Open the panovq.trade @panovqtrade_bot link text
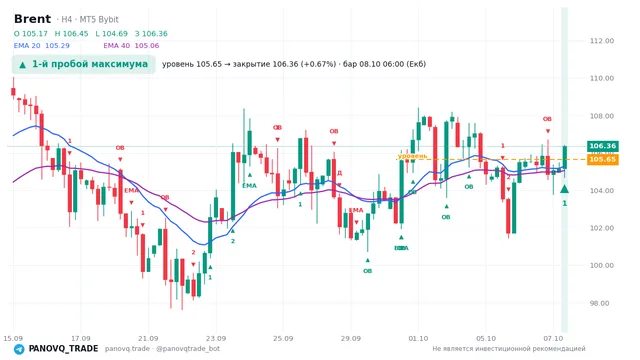640x360 pixels. click(x=162, y=349)
